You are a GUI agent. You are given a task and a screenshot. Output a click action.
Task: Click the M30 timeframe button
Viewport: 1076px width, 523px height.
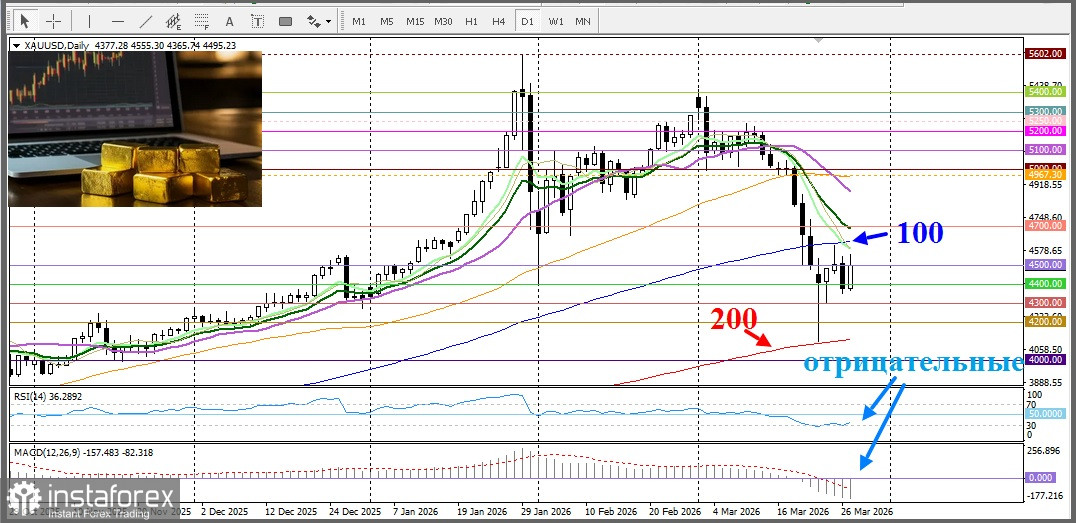(443, 21)
